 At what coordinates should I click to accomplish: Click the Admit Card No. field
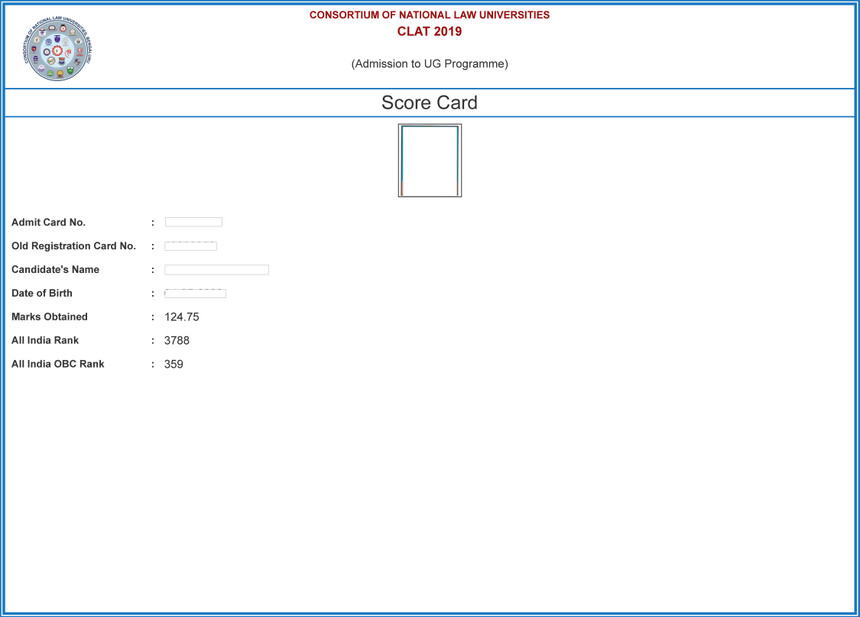[x=194, y=222]
